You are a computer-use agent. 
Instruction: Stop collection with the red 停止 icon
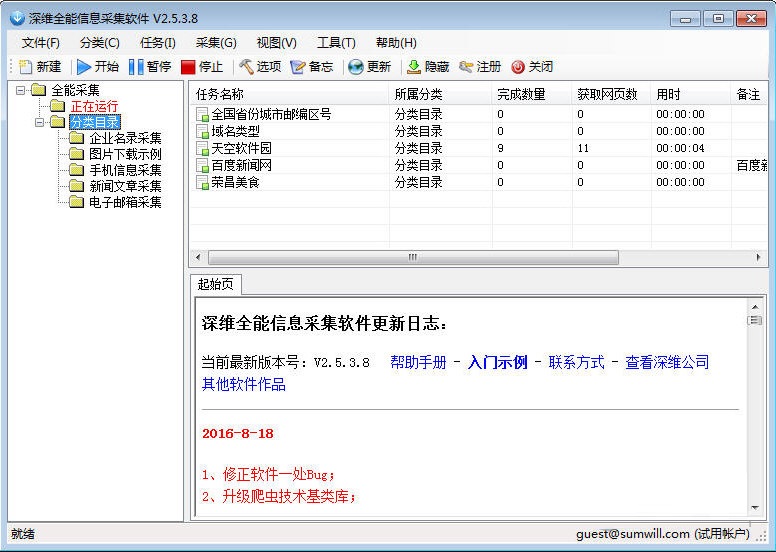click(x=188, y=67)
